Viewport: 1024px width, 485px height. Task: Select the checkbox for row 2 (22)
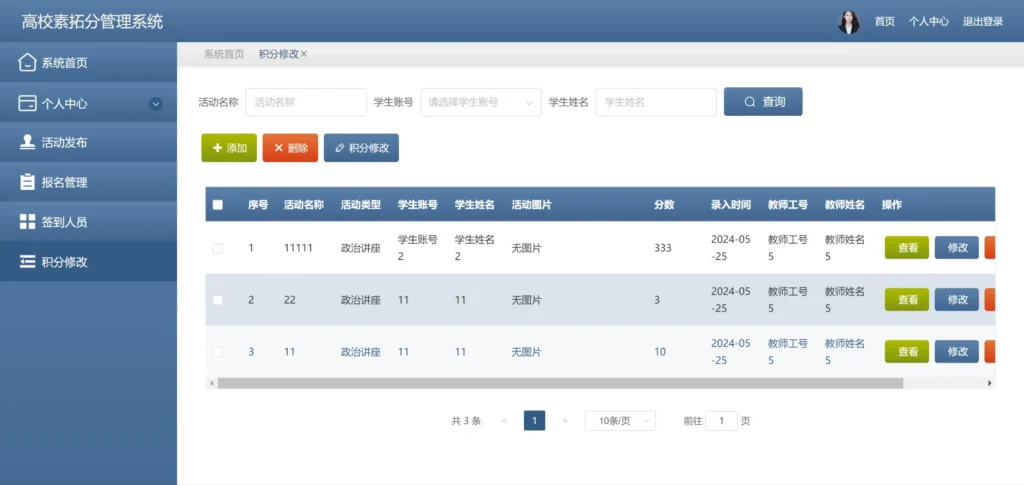(x=218, y=300)
